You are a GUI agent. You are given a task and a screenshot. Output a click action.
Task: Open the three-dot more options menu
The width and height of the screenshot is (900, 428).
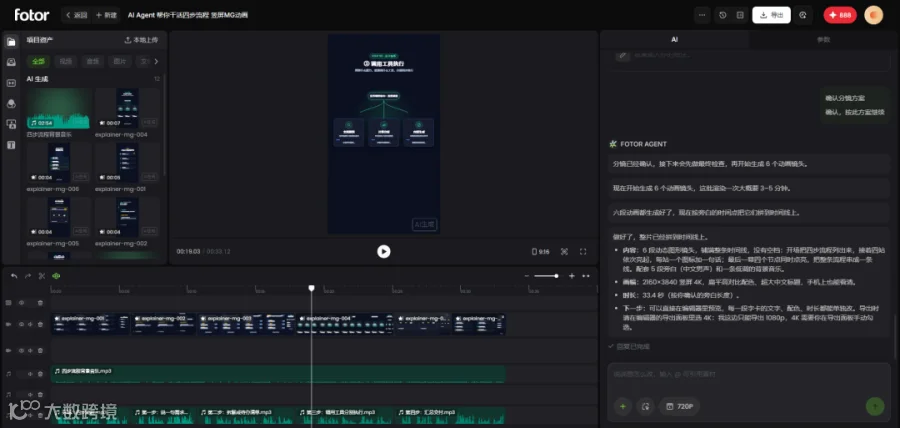tap(702, 15)
